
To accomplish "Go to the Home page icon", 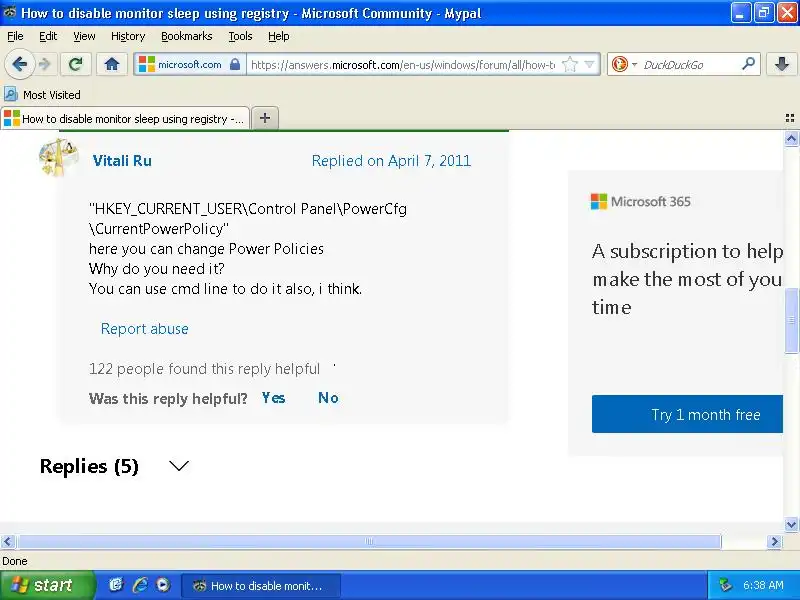I will 112,64.
